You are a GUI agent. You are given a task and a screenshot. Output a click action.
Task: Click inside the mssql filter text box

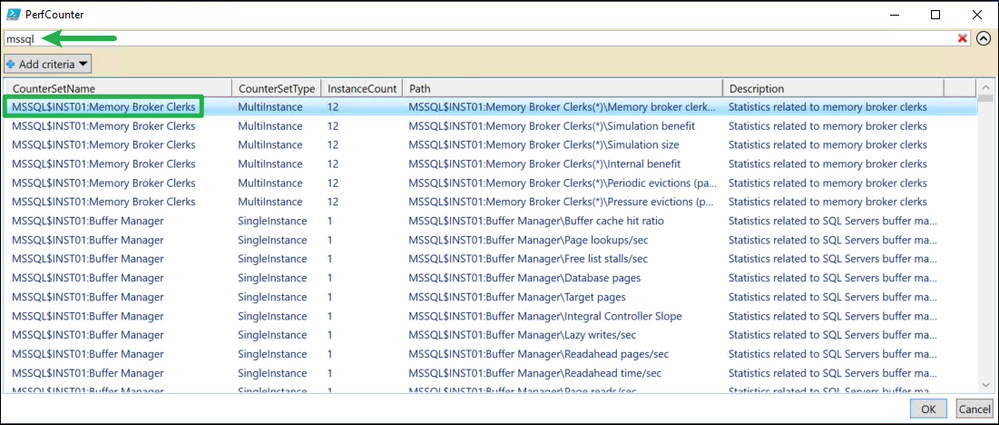click(x=487, y=39)
